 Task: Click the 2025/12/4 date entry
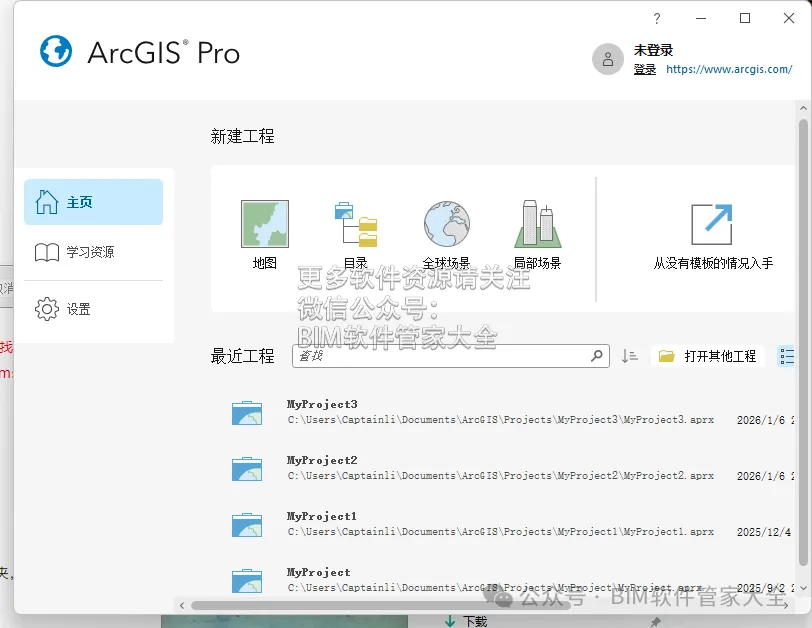764,532
